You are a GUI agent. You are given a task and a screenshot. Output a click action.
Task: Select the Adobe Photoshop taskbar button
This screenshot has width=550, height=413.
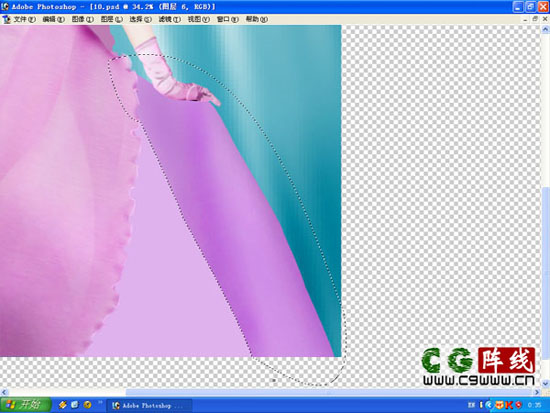tap(149, 405)
